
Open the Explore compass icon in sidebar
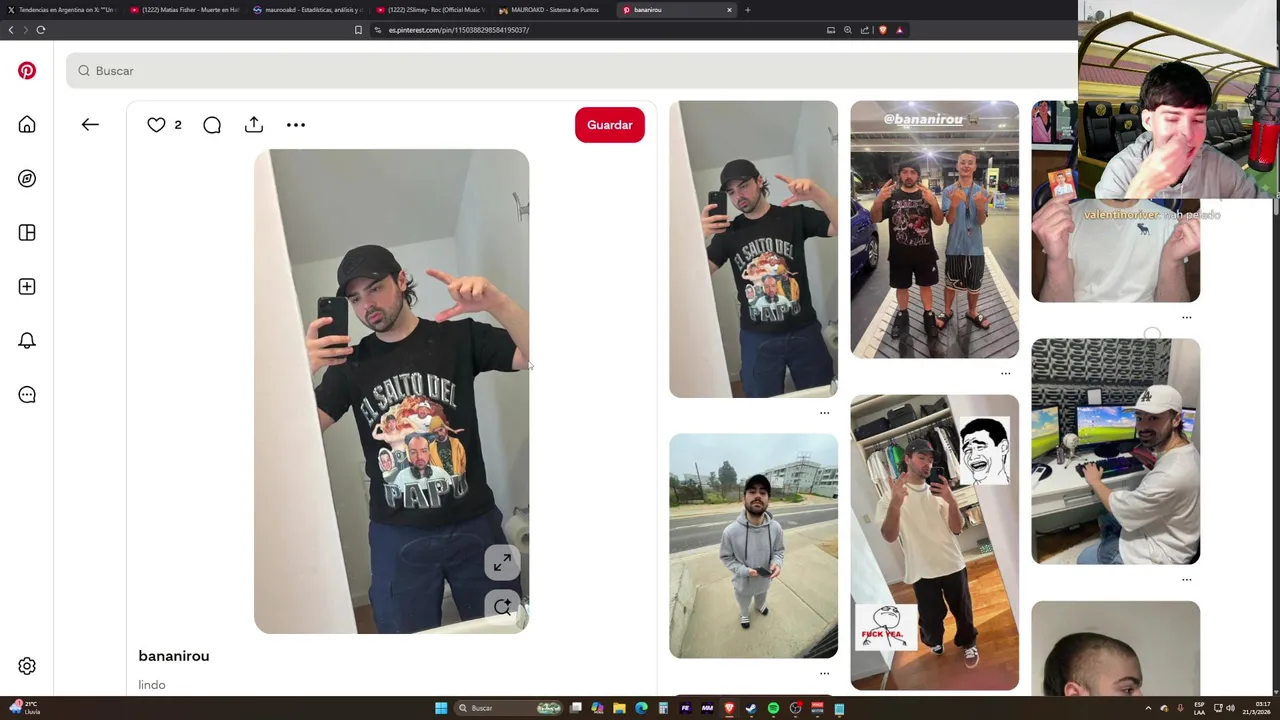click(x=27, y=179)
